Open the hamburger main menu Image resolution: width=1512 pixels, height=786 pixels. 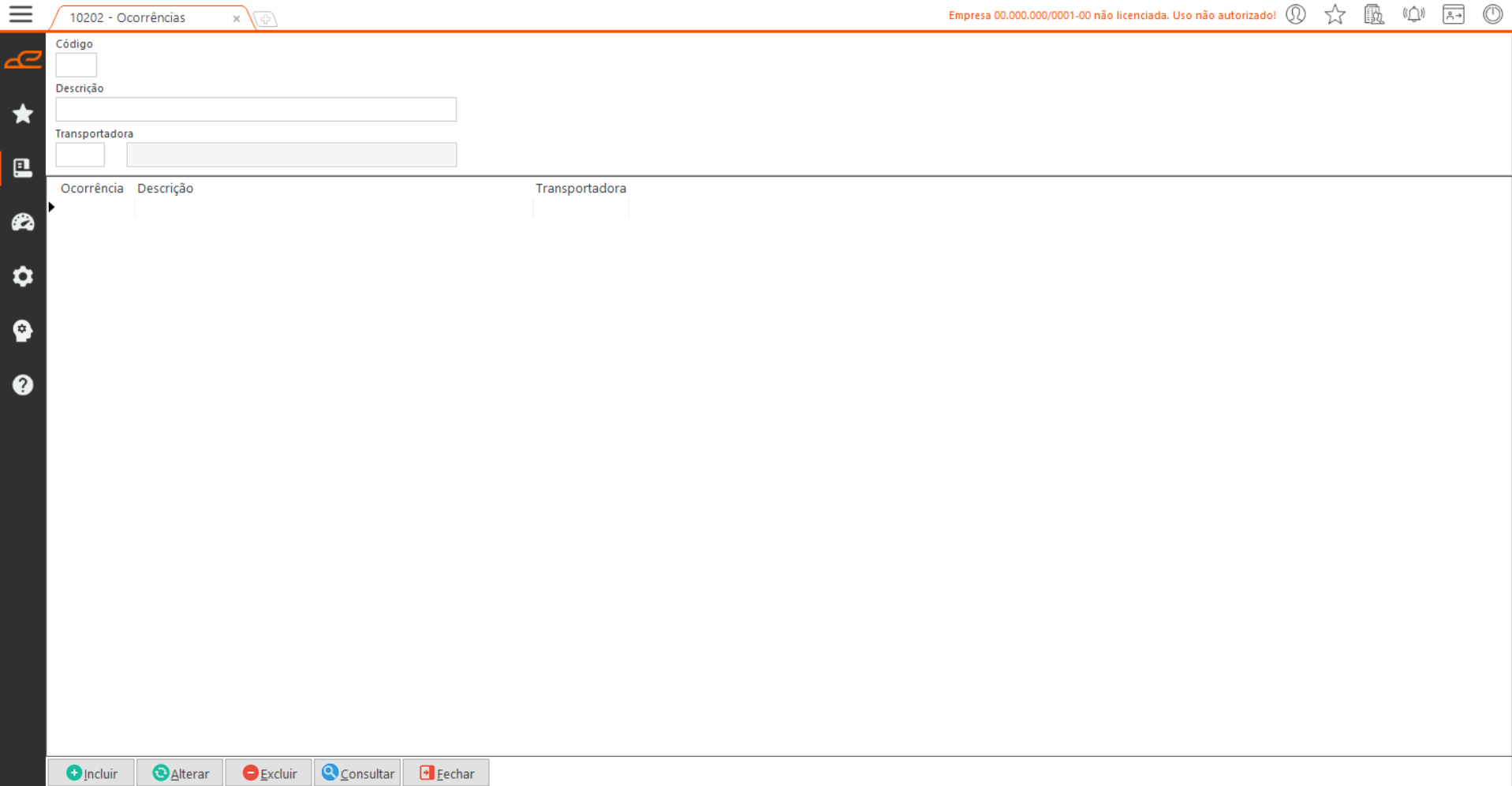(x=21, y=14)
